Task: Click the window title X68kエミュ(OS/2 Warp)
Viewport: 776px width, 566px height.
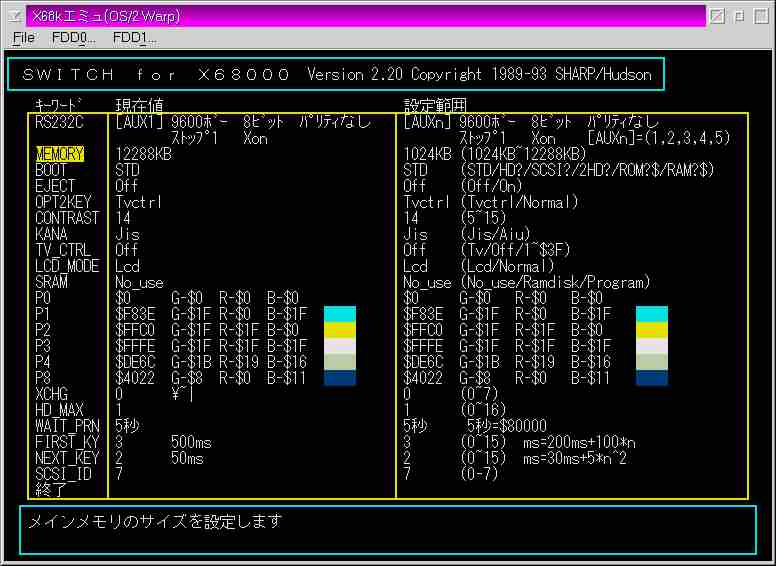Action: [x=106, y=16]
